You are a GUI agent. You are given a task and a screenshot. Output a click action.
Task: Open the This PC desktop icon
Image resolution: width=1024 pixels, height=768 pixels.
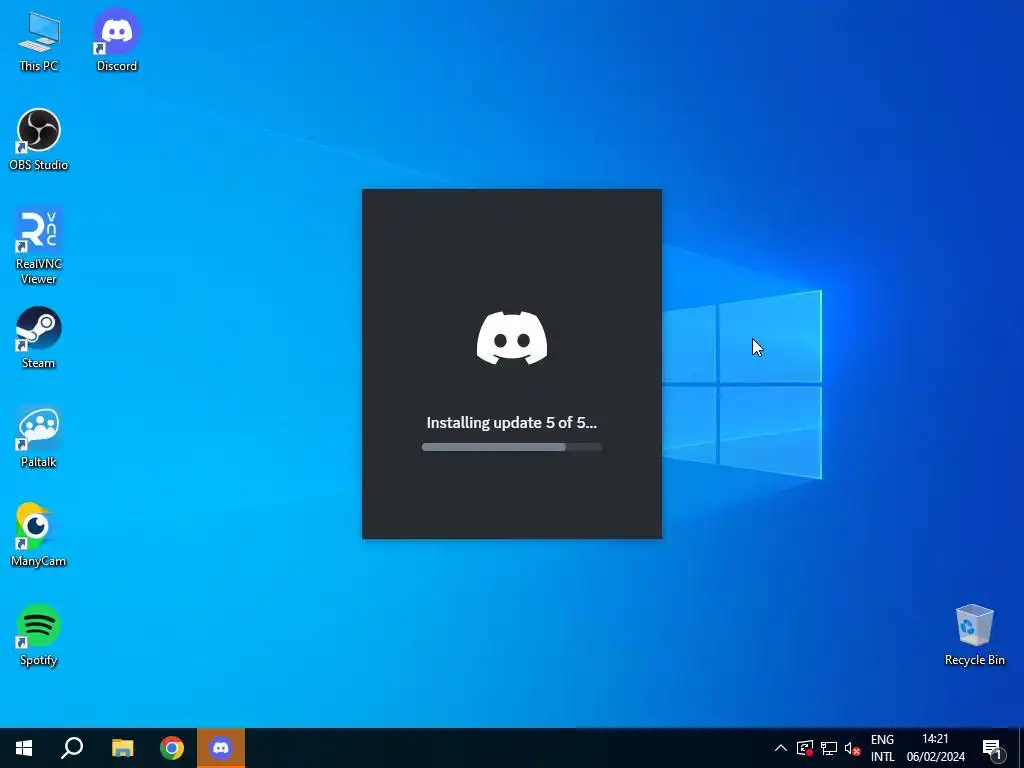pyautogui.click(x=39, y=40)
